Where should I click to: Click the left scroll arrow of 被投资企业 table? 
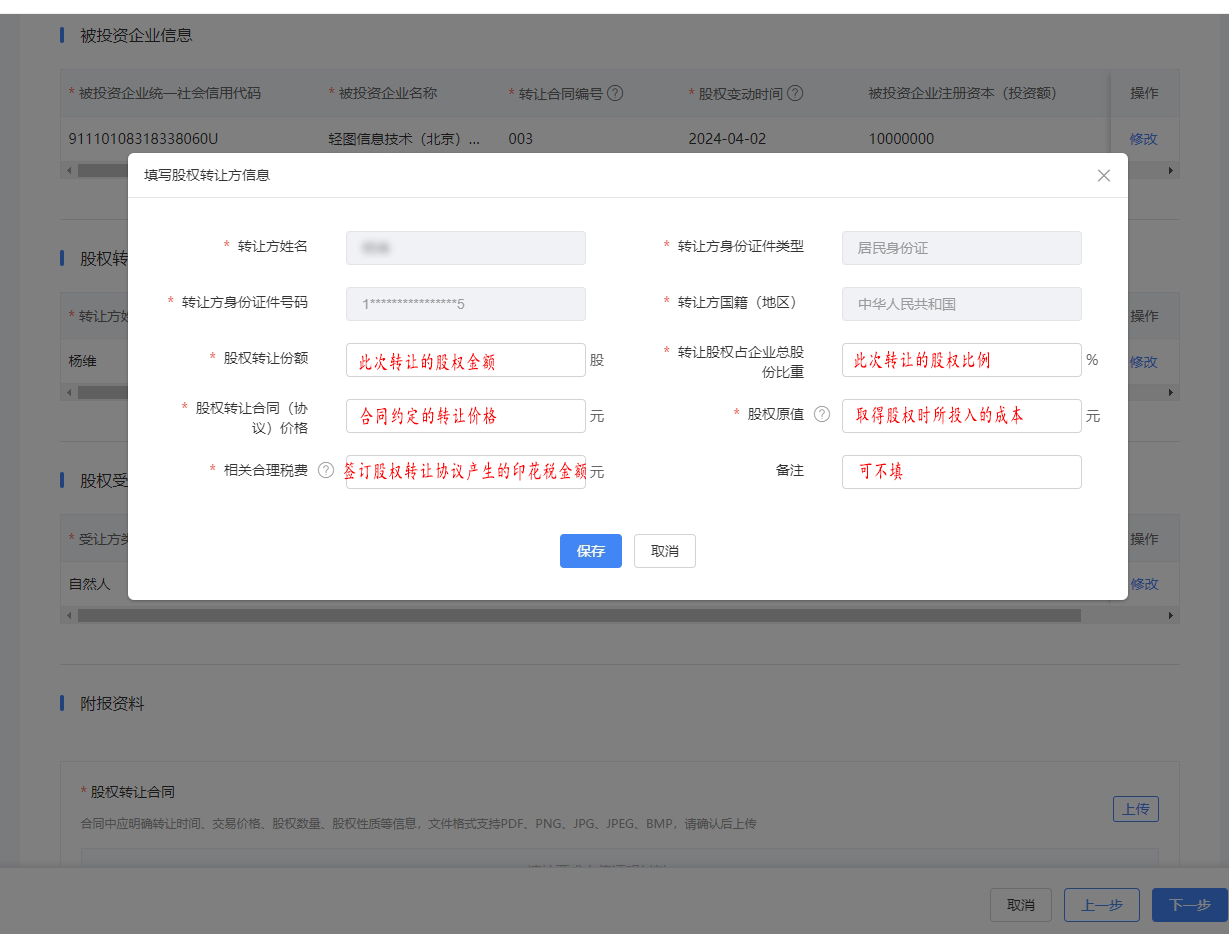[69, 171]
